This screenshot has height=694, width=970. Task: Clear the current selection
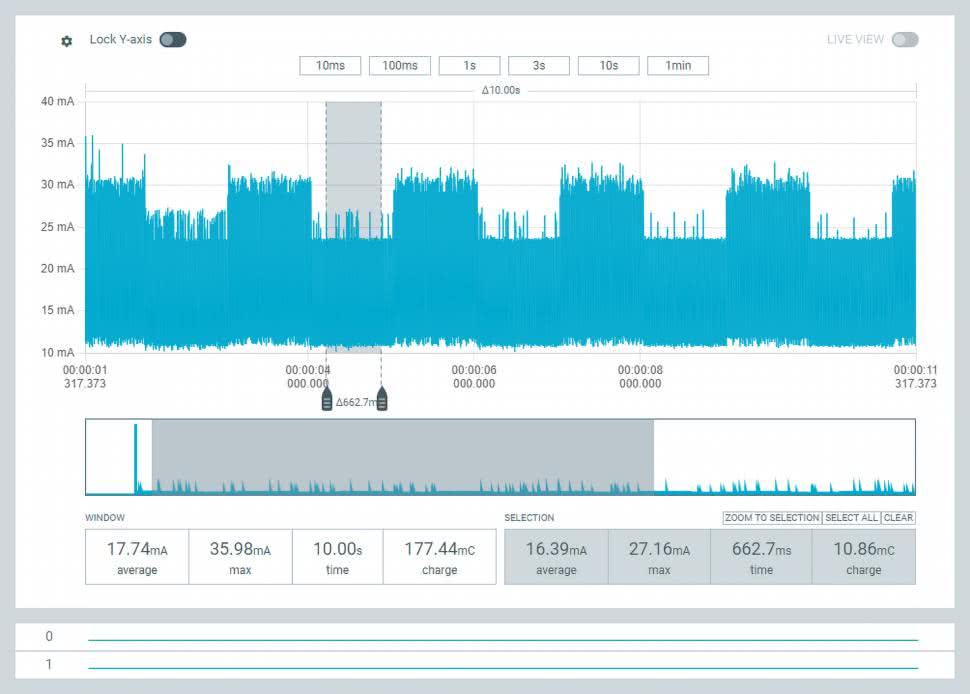point(898,518)
